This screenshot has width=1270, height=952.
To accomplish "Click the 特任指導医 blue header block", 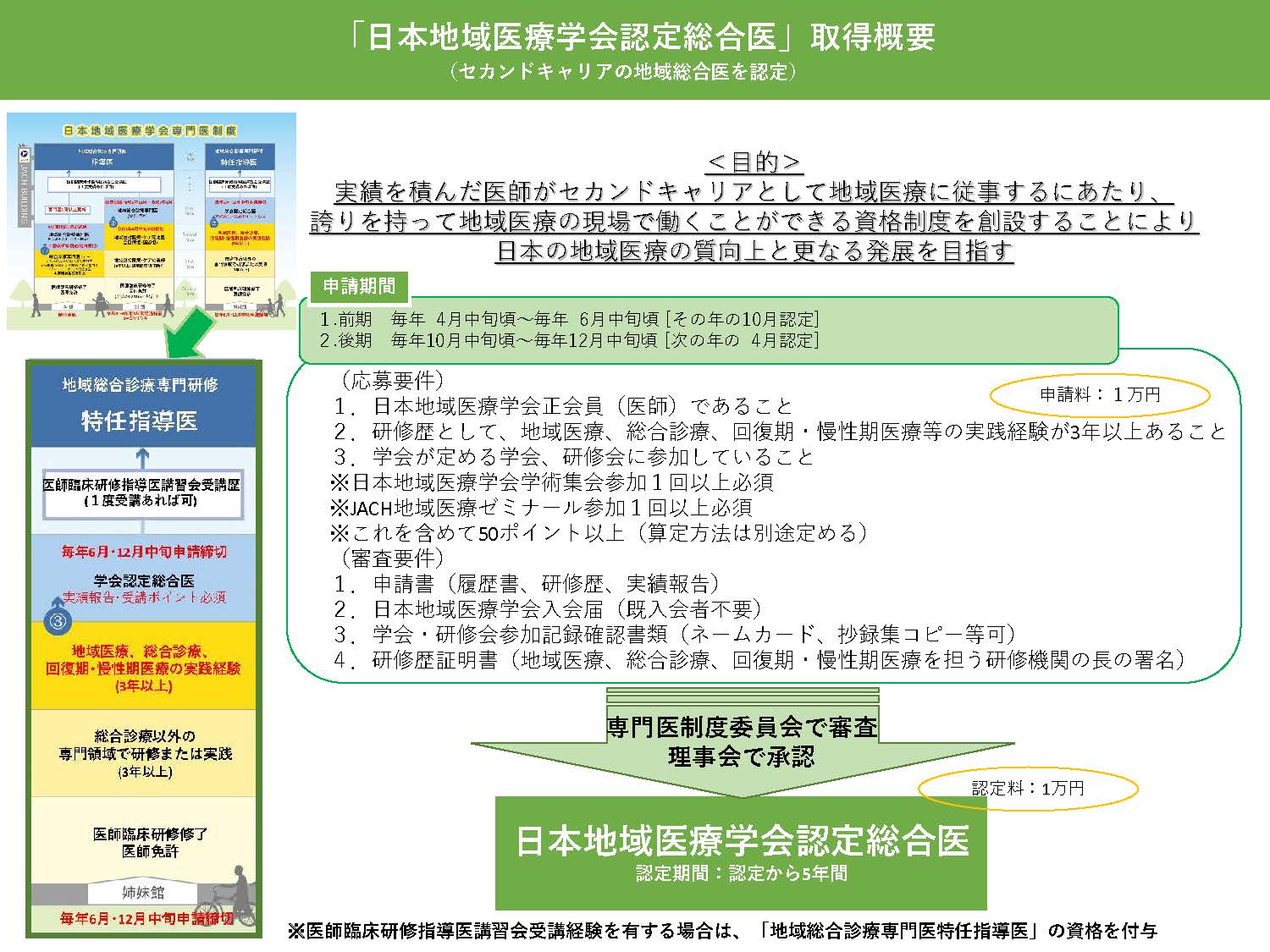I will point(142,406).
